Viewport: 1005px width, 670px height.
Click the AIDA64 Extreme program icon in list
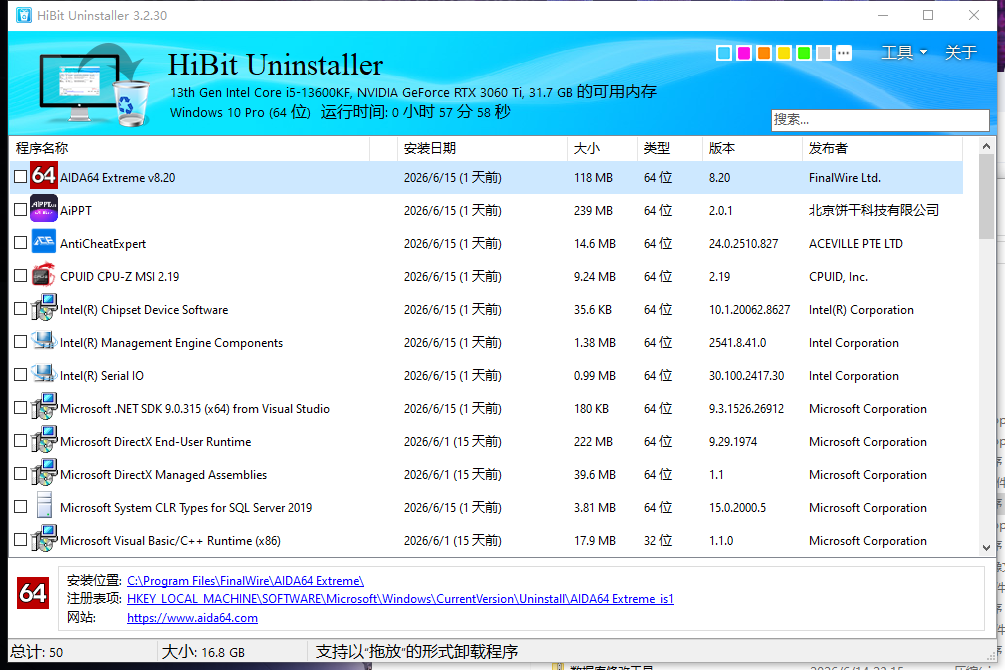[x=44, y=176]
